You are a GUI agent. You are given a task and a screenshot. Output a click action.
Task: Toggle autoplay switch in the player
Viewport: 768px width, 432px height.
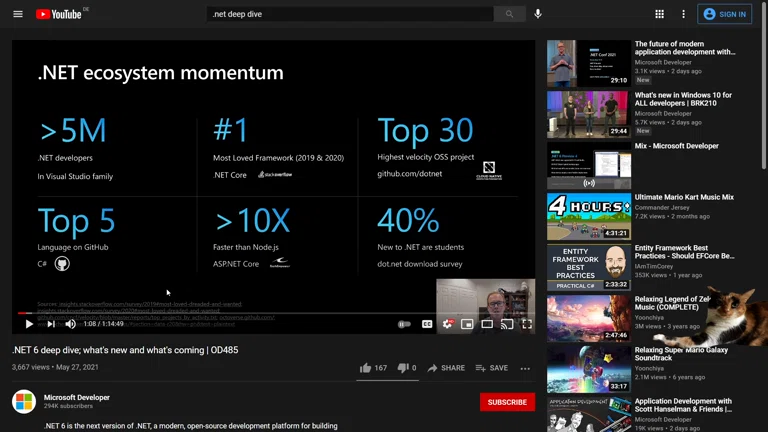click(404, 324)
